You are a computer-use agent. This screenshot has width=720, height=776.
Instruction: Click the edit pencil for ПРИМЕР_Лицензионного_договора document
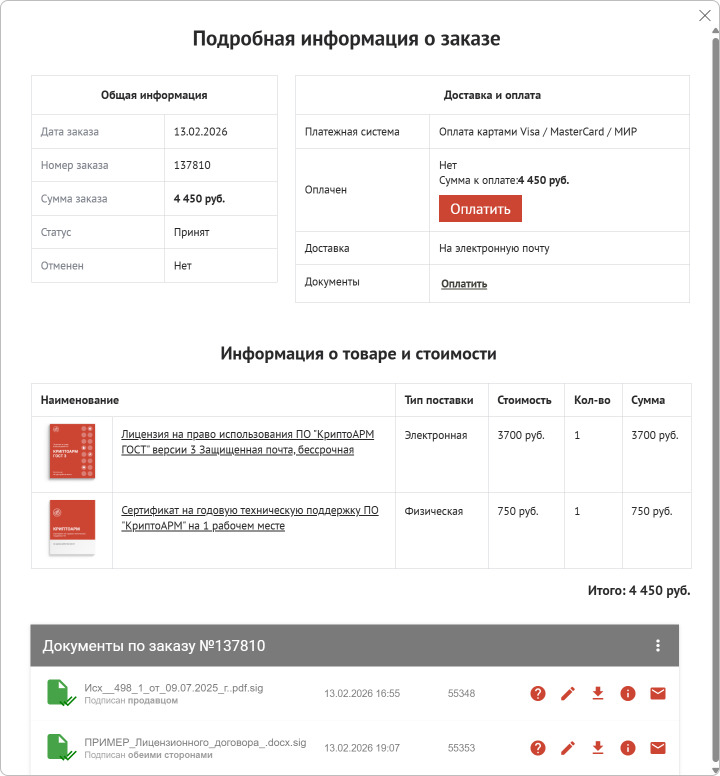pyautogui.click(x=568, y=748)
